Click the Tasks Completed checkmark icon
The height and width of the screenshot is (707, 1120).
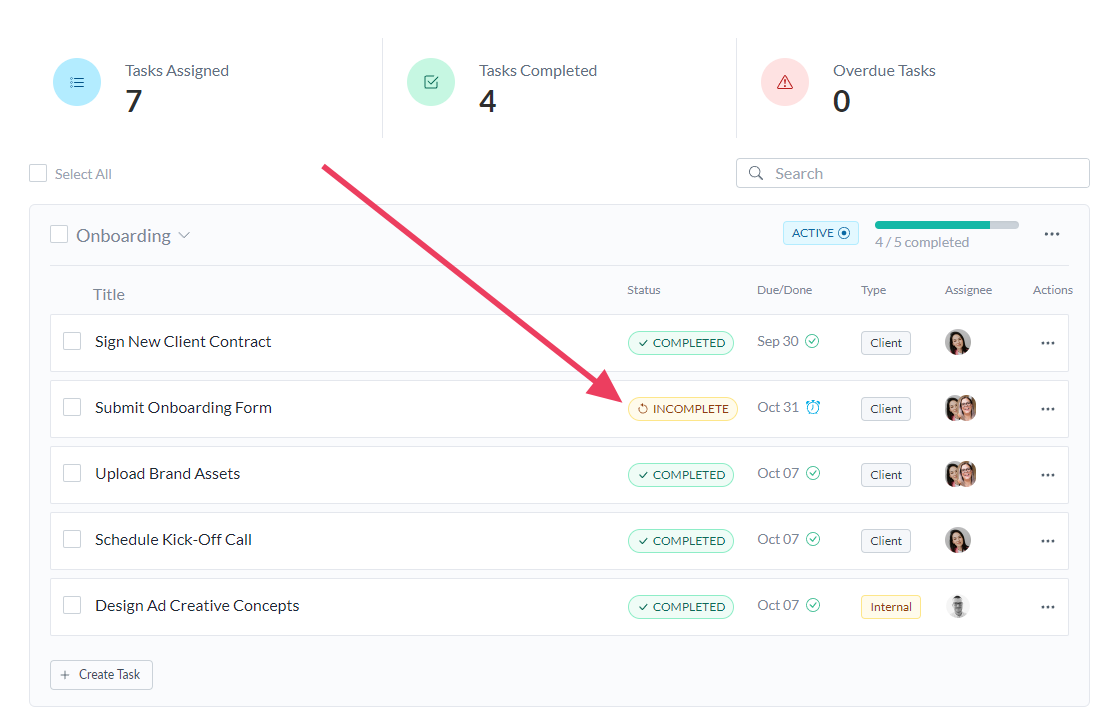tap(431, 82)
